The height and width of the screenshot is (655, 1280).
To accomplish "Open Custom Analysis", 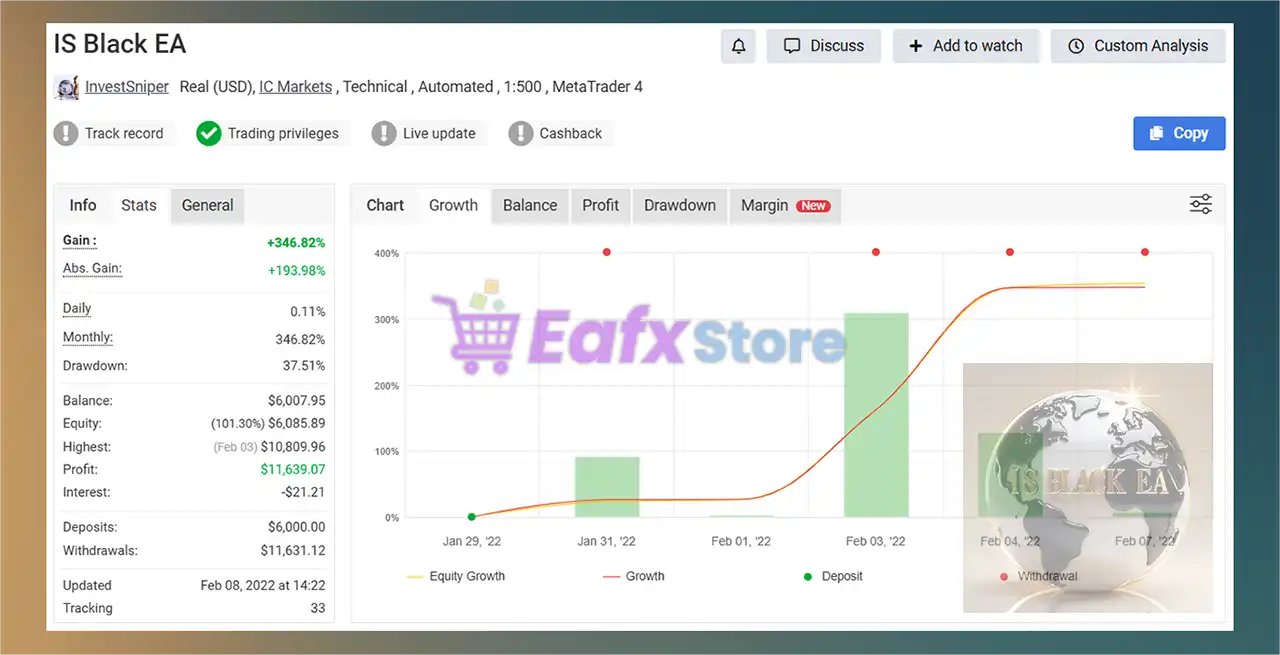I will [x=1138, y=46].
